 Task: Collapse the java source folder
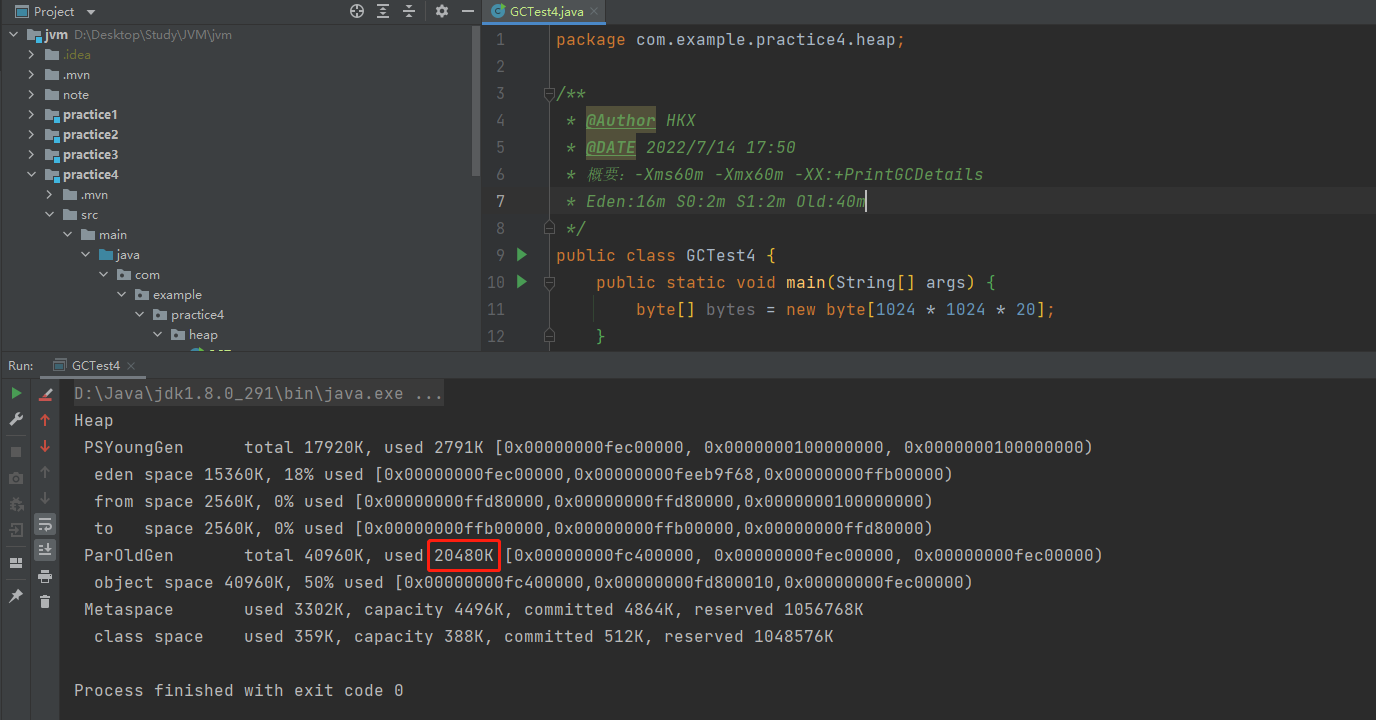point(86,255)
